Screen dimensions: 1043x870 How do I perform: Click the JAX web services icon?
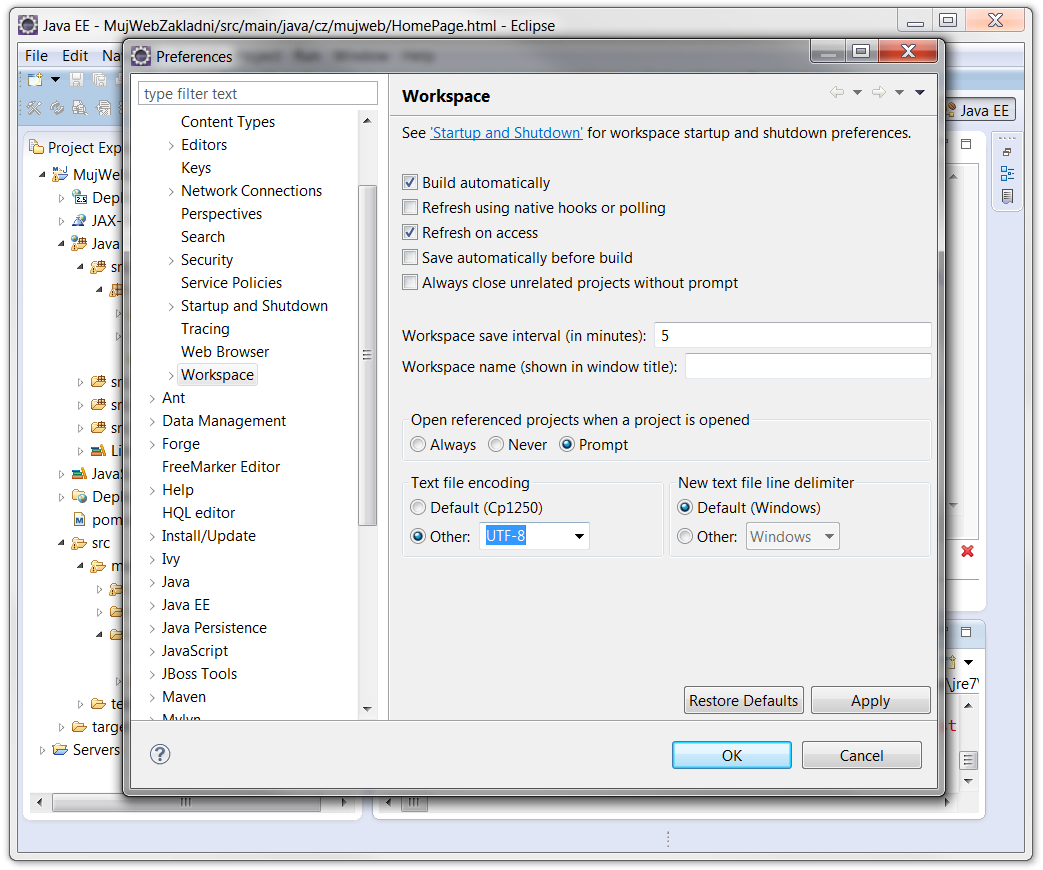coord(79,220)
